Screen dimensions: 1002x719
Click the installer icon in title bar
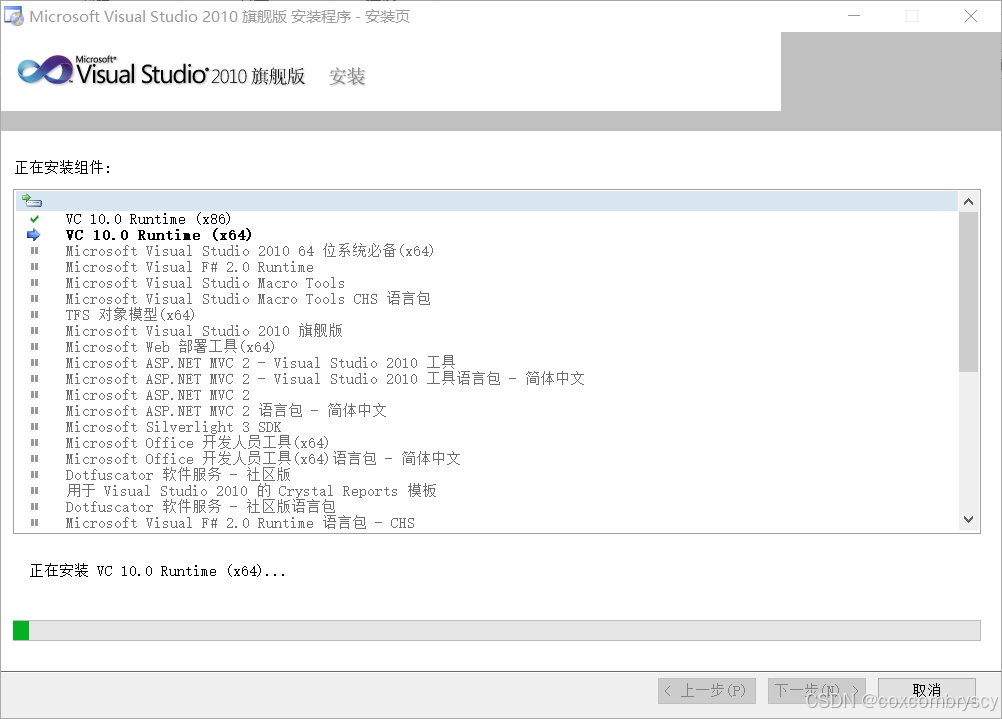(14, 16)
